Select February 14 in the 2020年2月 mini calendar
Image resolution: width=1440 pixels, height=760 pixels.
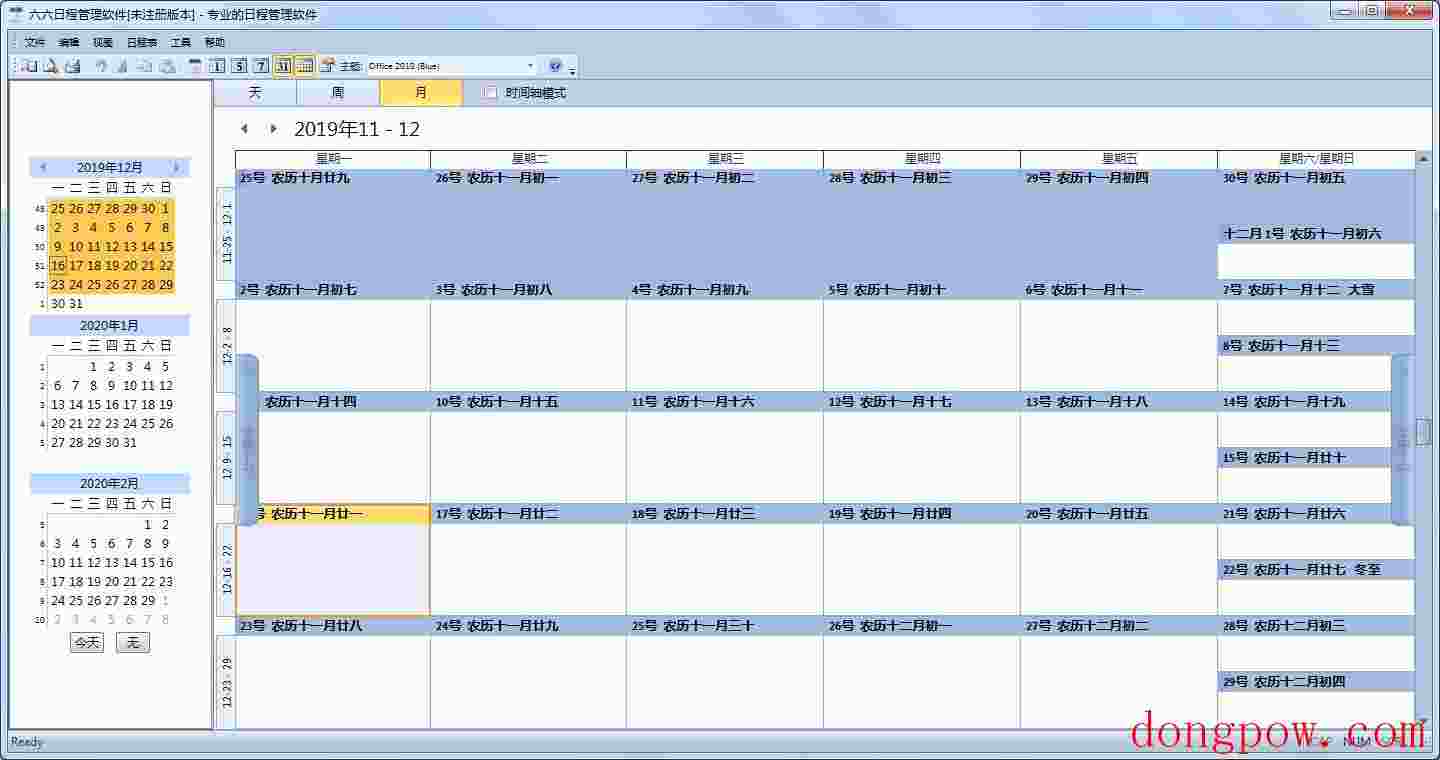[x=130, y=563]
